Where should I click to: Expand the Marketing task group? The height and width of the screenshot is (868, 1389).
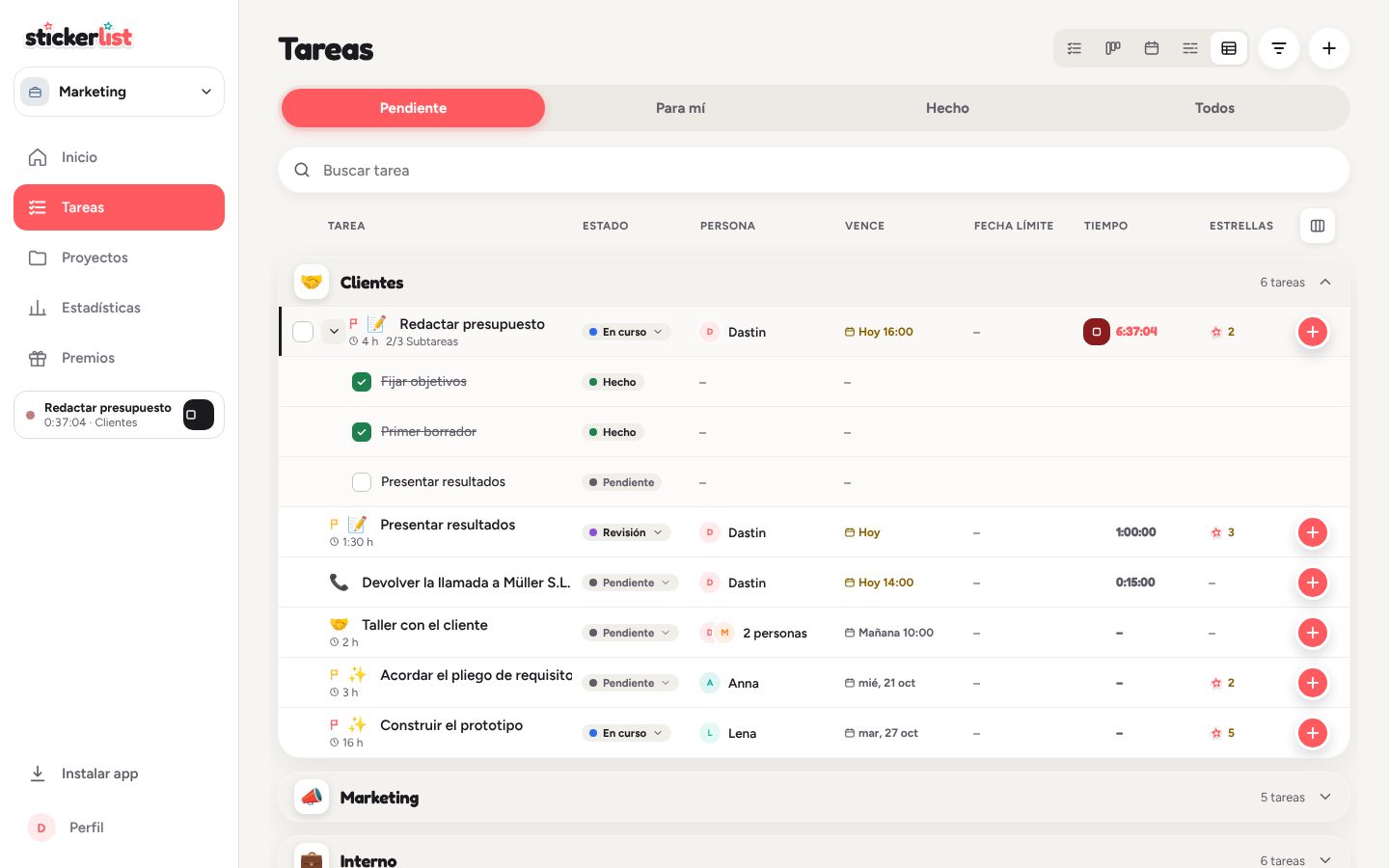point(1325,798)
